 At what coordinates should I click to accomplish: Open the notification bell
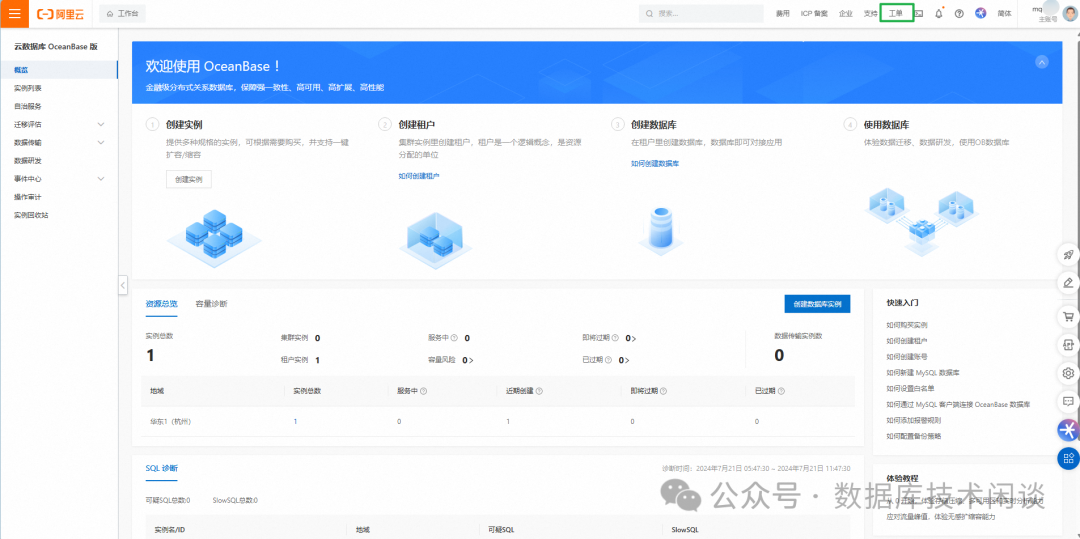click(939, 14)
